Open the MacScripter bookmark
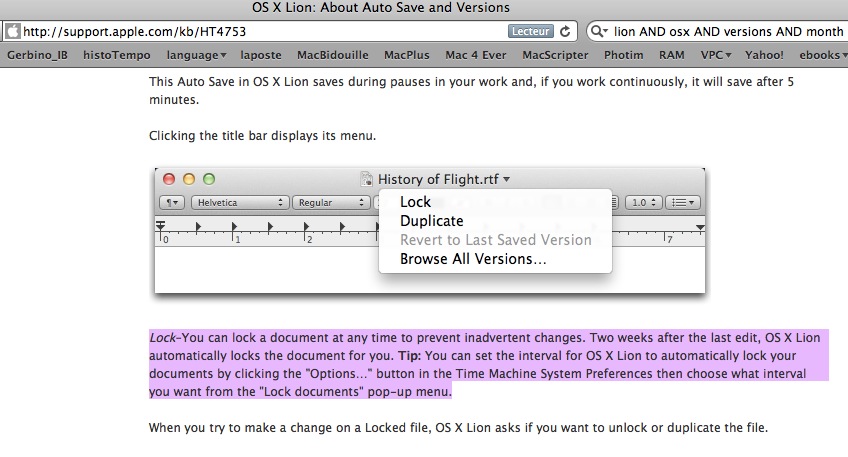The height and width of the screenshot is (457, 848). tap(555, 55)
